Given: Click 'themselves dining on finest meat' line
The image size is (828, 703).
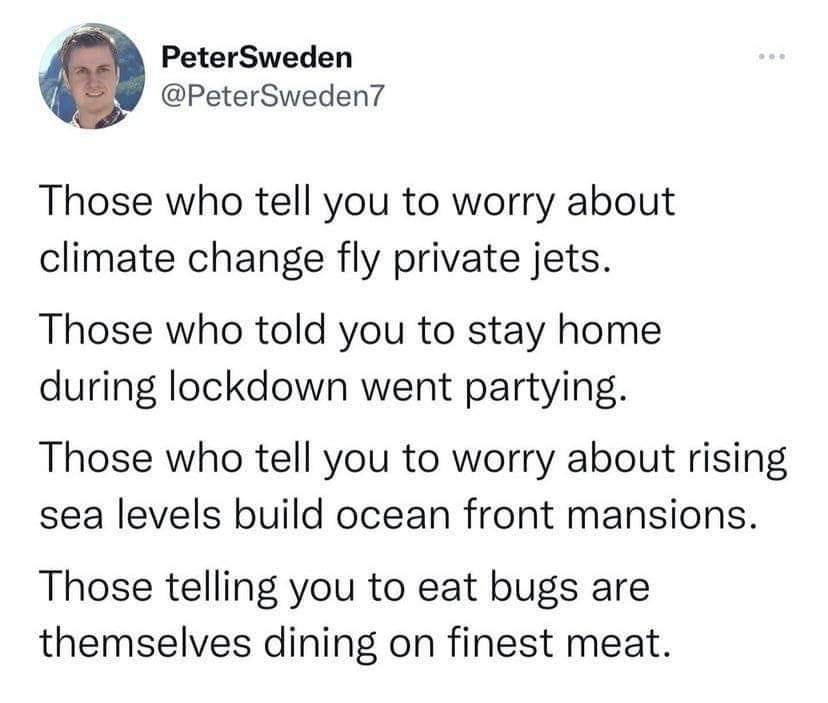Looking at the screenshot, I should tap(356, 643).
